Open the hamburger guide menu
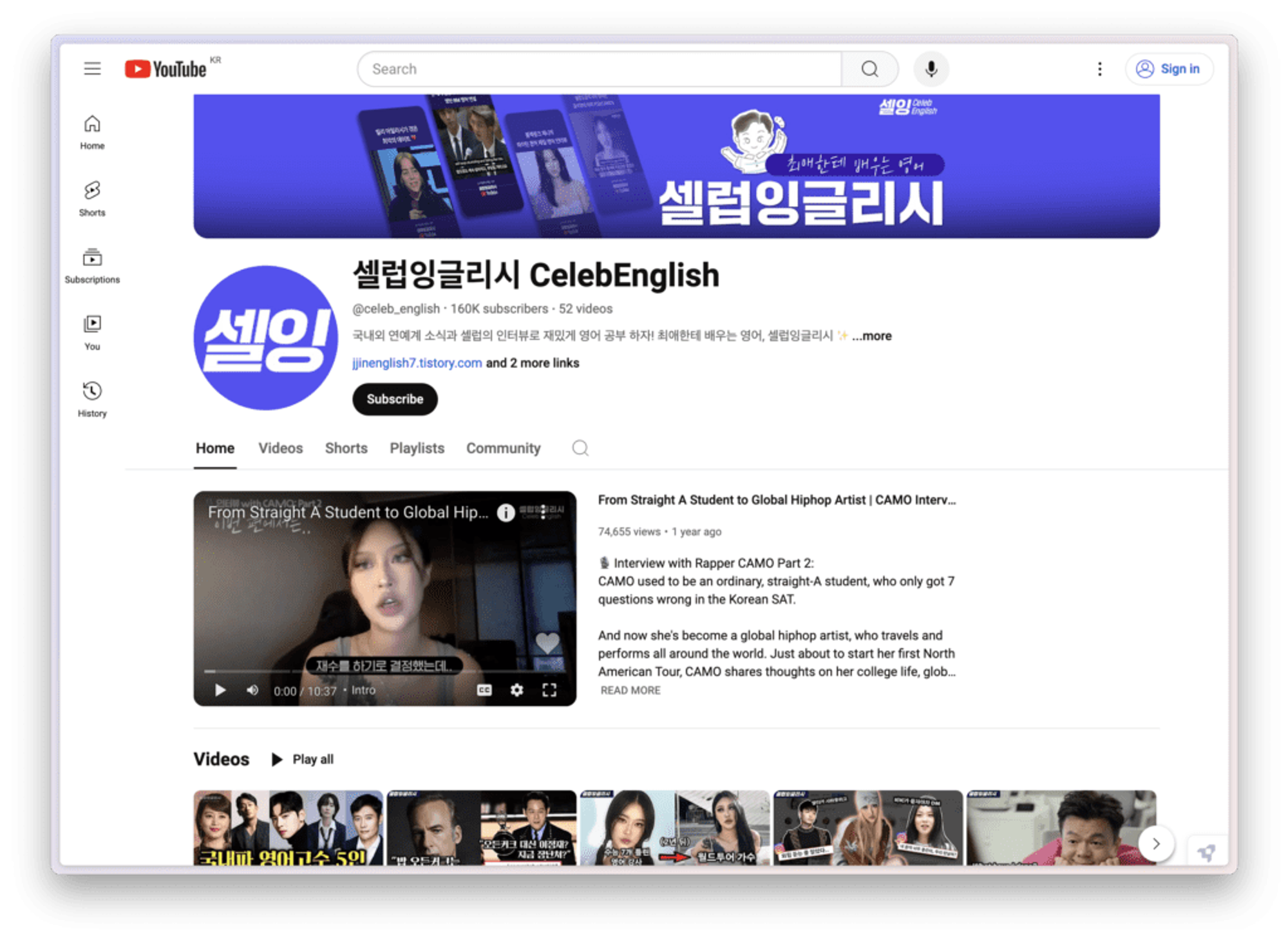 click(92, 68)
